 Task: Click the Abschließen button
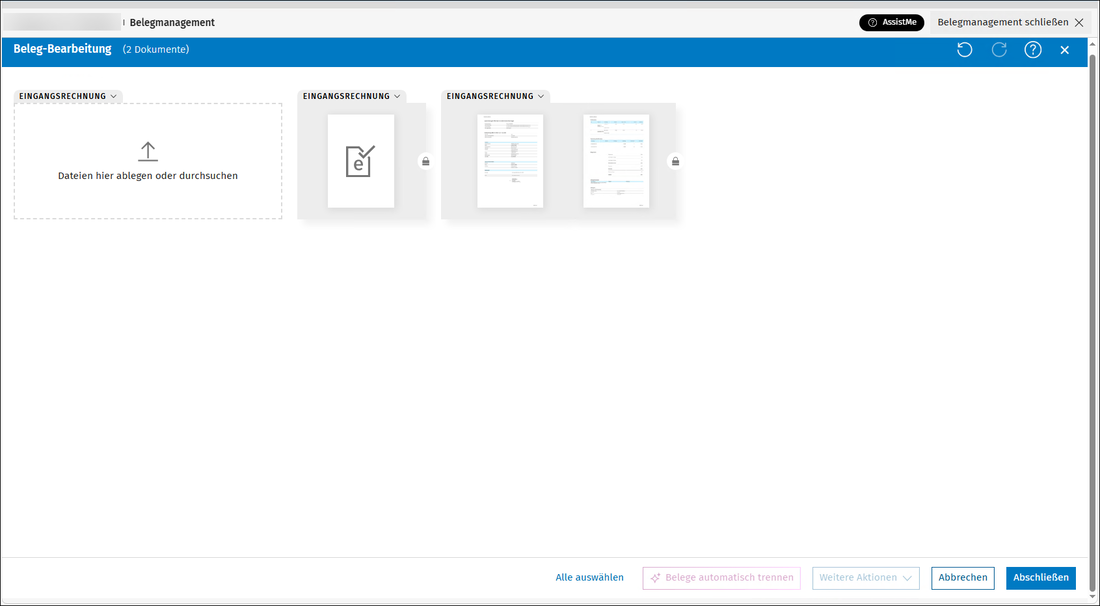(x=1040, y=578)
